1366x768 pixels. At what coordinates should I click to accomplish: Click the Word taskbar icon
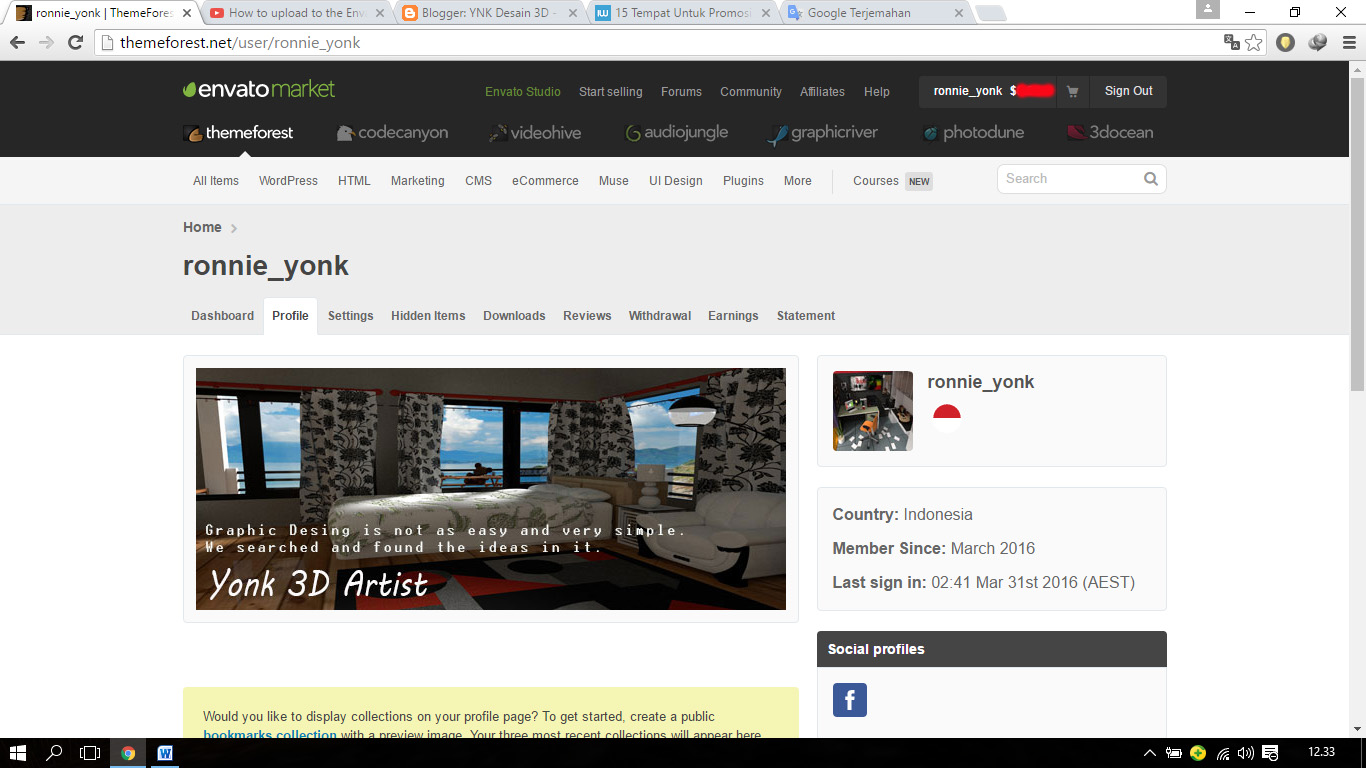165,753
